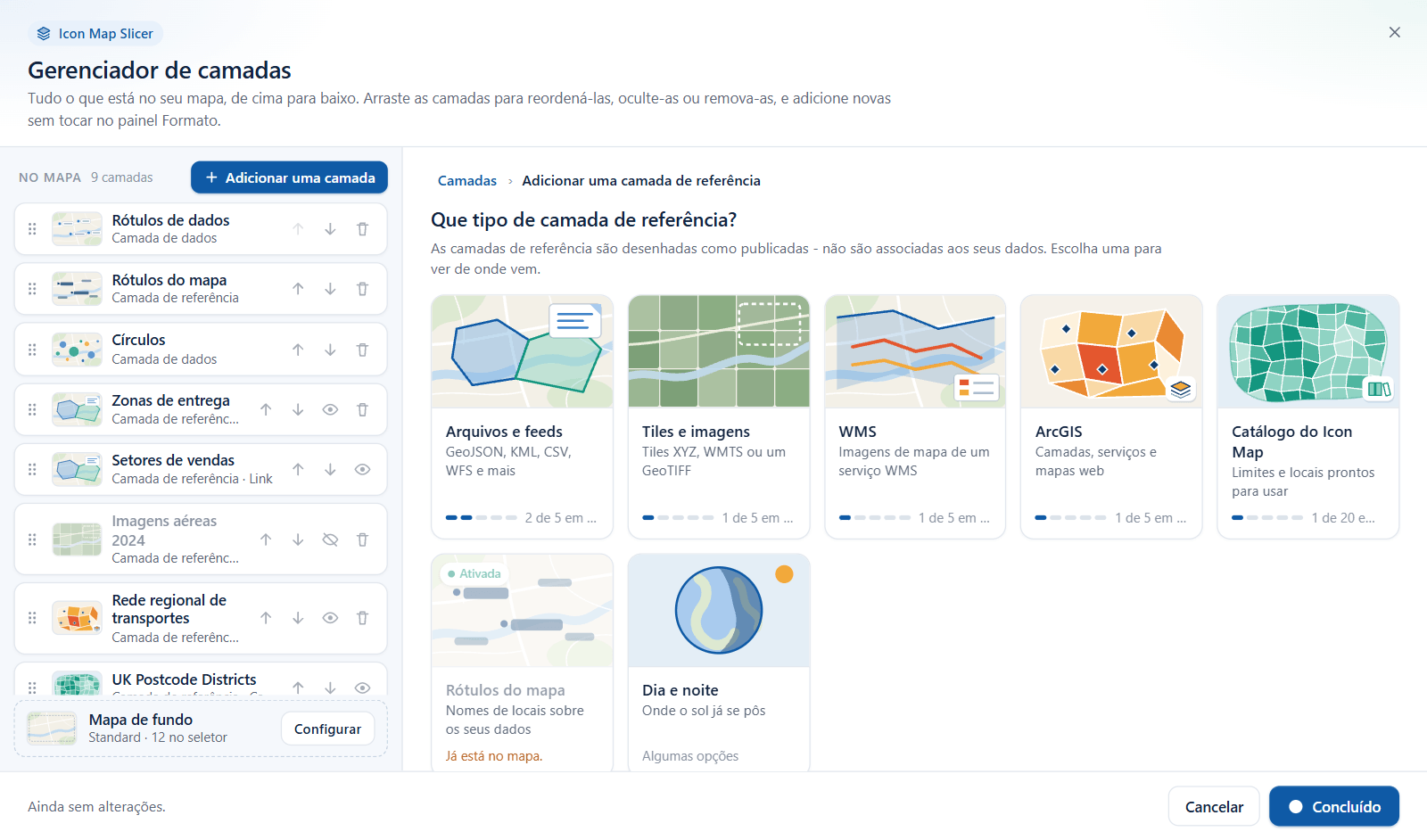
Task: Select the Dia e noite card
Action: click(x=719, y=663)
